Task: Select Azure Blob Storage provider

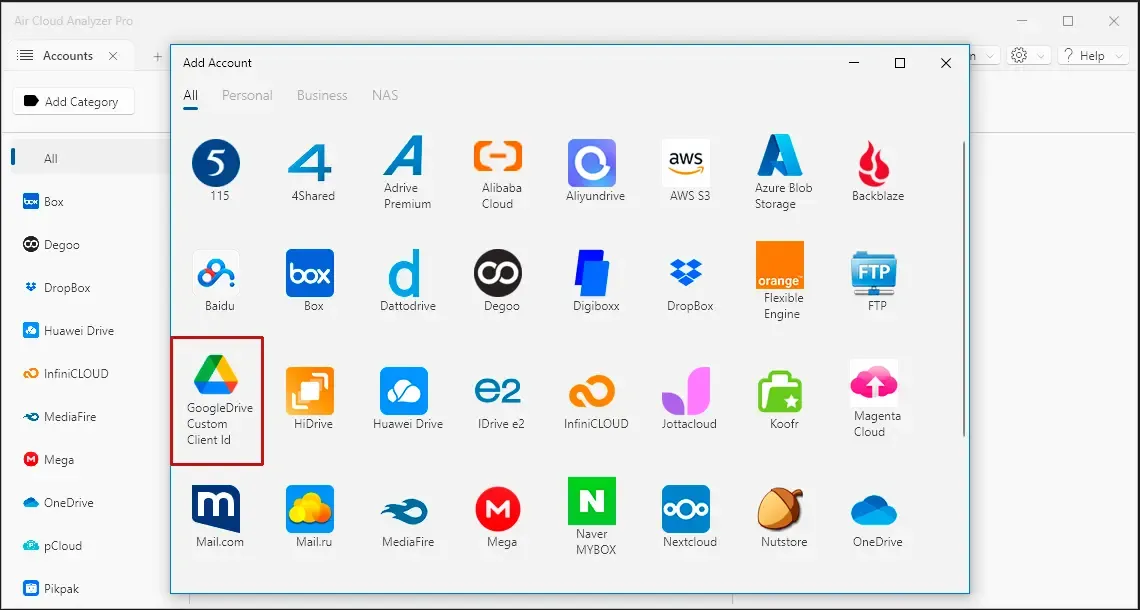Action: [779, 156]
